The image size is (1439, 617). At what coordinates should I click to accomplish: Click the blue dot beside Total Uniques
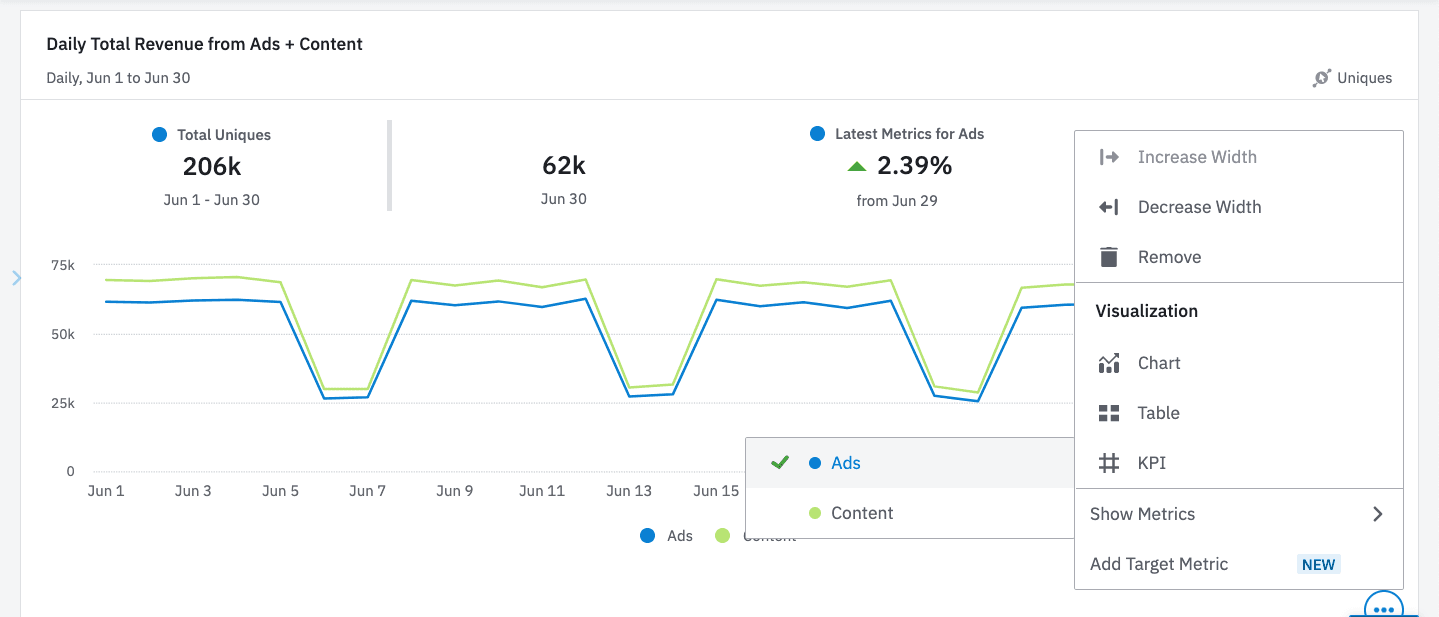point(160,133)
